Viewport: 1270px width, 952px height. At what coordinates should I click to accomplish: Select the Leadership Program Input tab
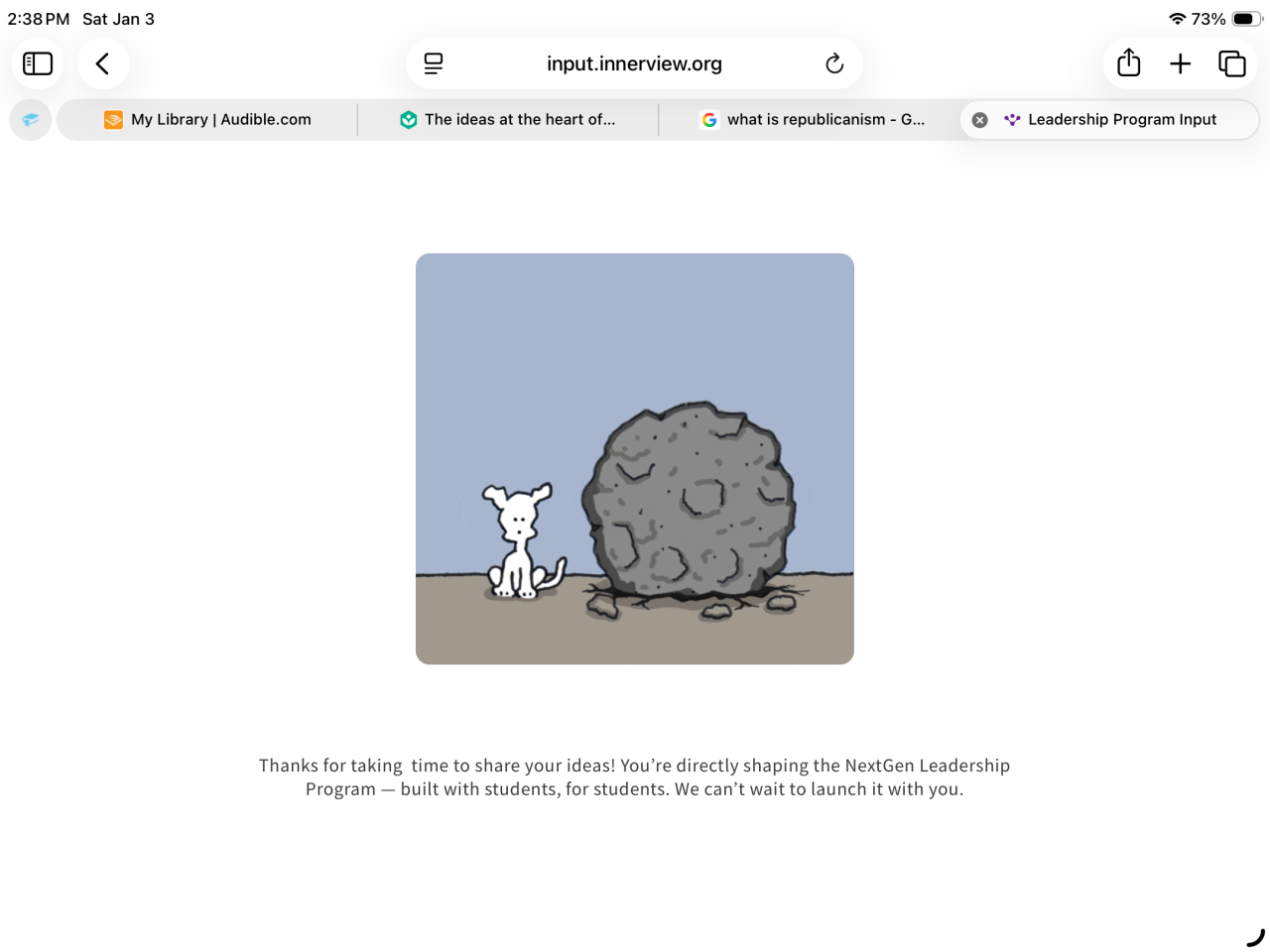coord(1110,119)
